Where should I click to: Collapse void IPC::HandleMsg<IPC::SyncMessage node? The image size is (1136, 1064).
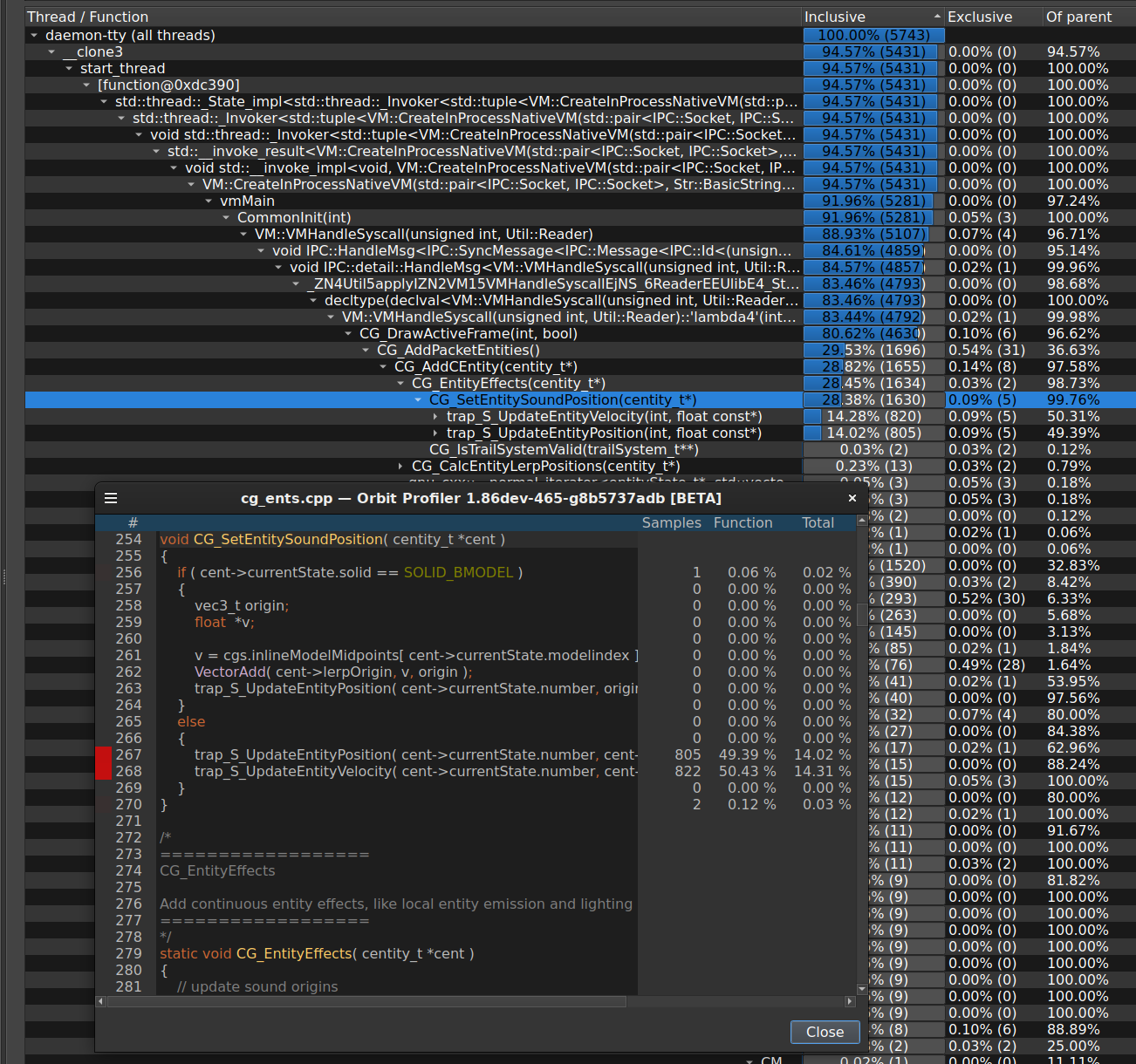point(261,251)
